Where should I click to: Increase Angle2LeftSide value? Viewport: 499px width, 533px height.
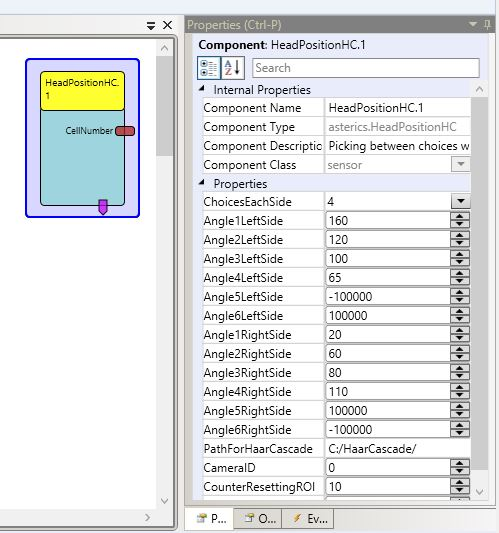click(460, 235)
